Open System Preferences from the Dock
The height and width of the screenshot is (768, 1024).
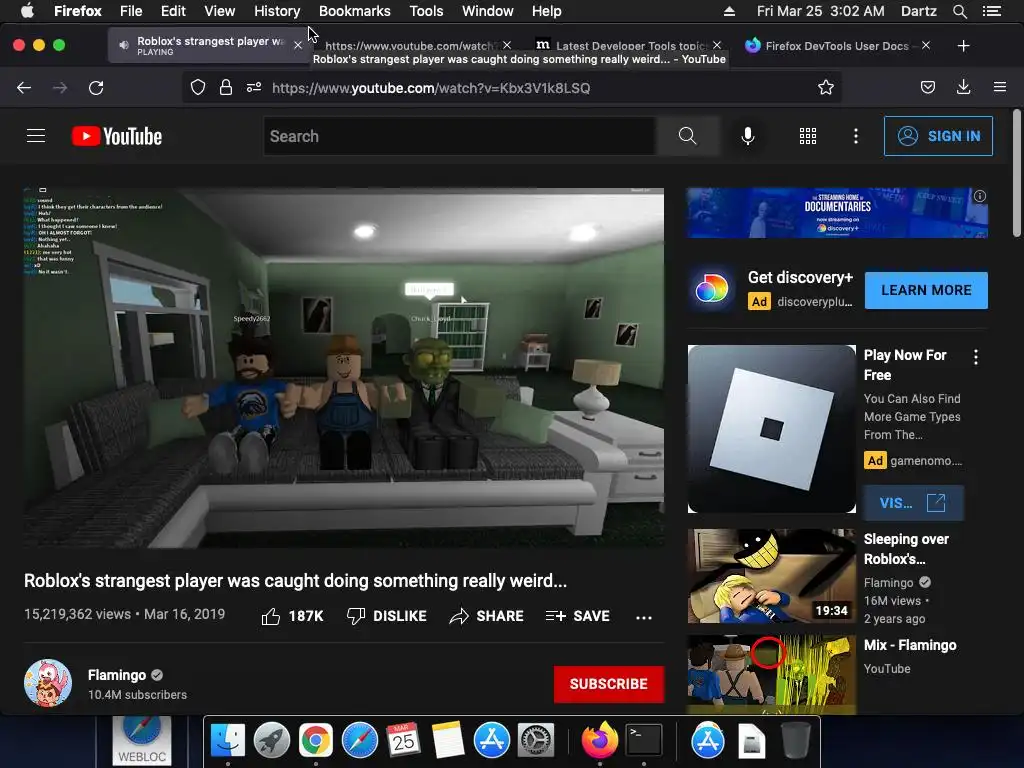coord(536,741)
